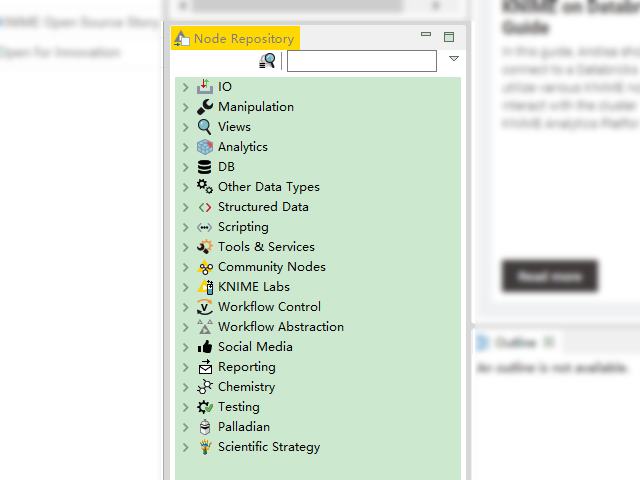Expand the Scripting category
640x480 pixels.
coord(186,227)
